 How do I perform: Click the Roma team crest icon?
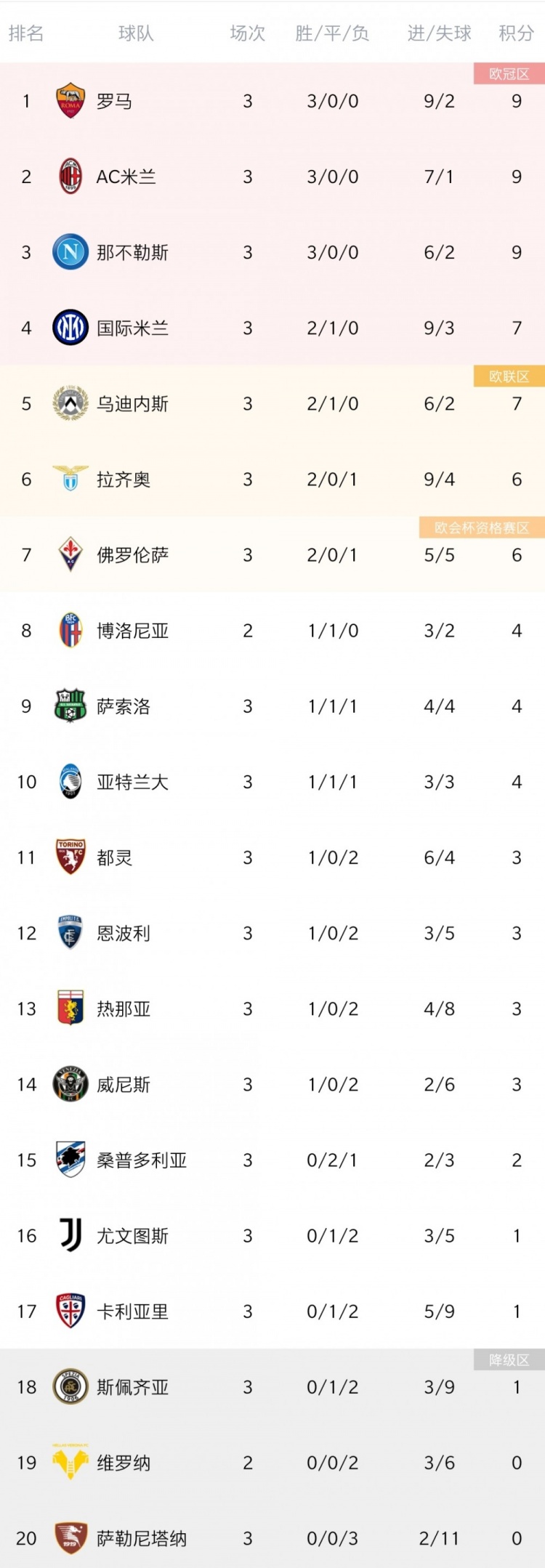click(x=70, y=100)
